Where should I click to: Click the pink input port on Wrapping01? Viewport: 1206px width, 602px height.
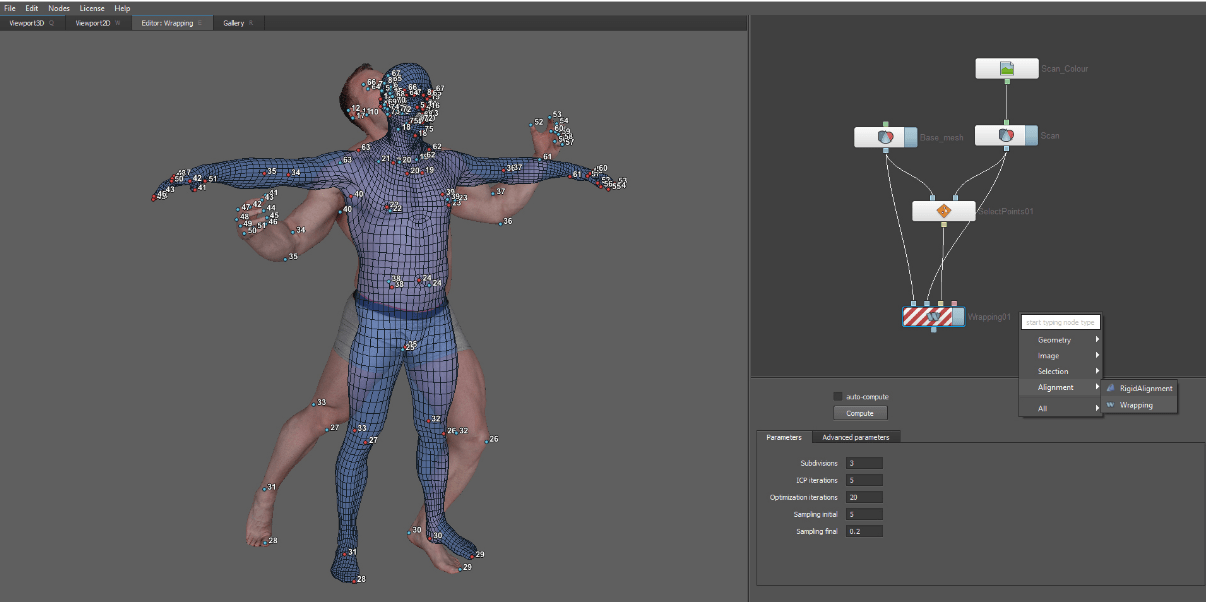954,303
